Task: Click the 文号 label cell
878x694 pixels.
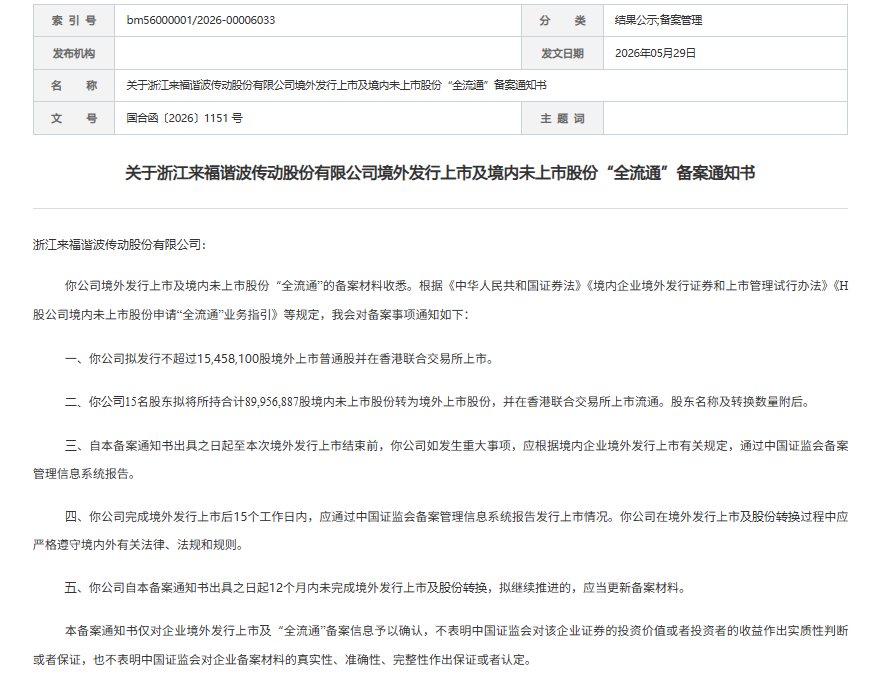Action: [74, 118]
